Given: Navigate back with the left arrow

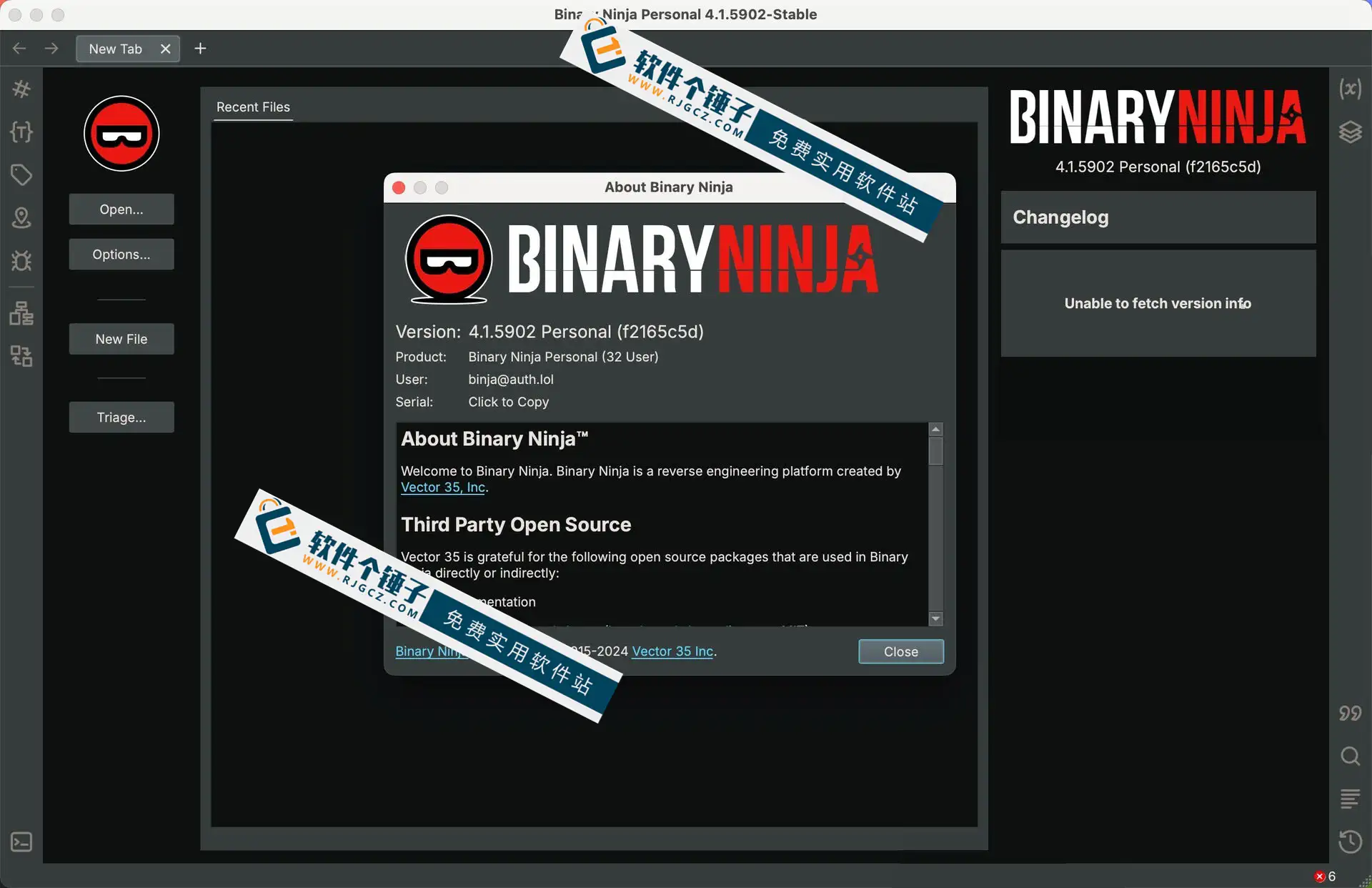Looking at the screenshot, I should point(19,49).
